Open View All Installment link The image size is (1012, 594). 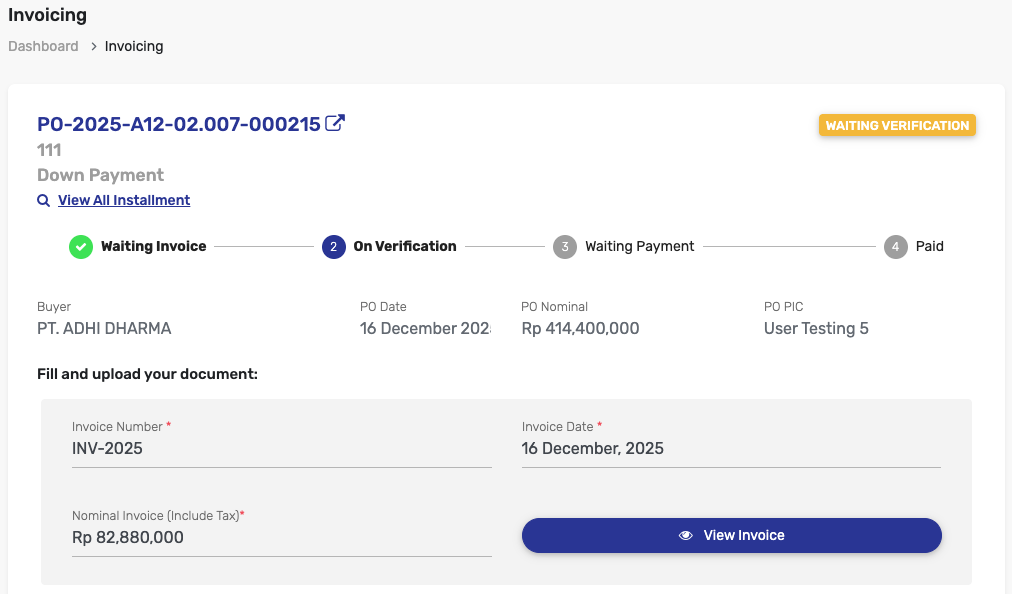coord(124,200)
